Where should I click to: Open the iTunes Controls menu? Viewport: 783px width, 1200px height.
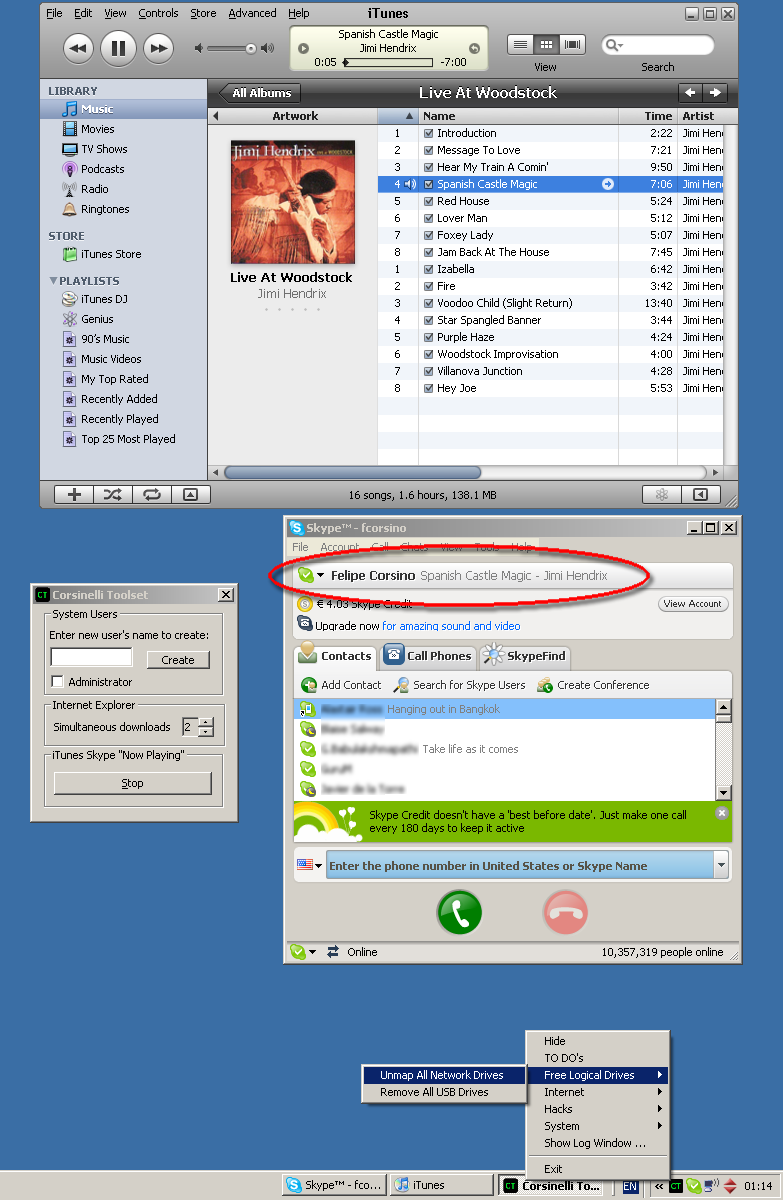(158, 13)
